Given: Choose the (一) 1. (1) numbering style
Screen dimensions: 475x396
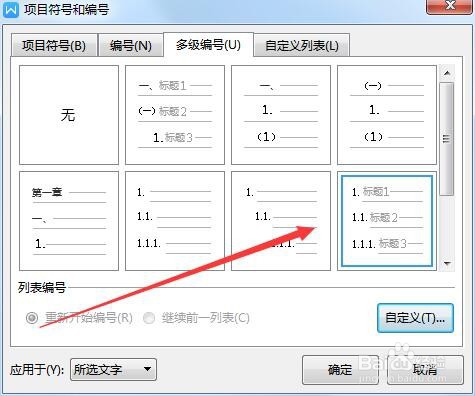Looking at the screenshot, I should pos(387,115).
